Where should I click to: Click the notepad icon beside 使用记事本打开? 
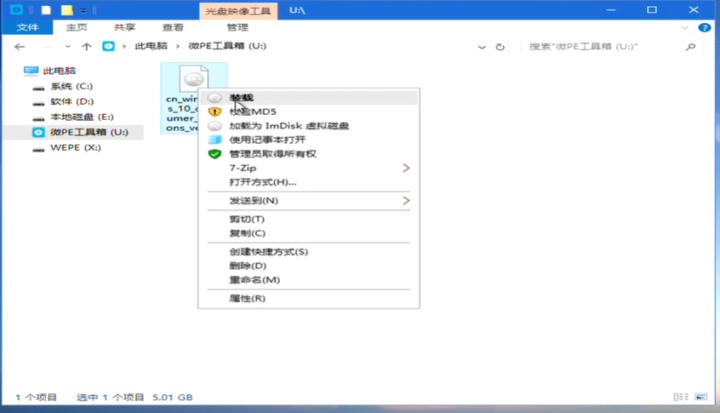pyautogui.click(x=214, y=140)
